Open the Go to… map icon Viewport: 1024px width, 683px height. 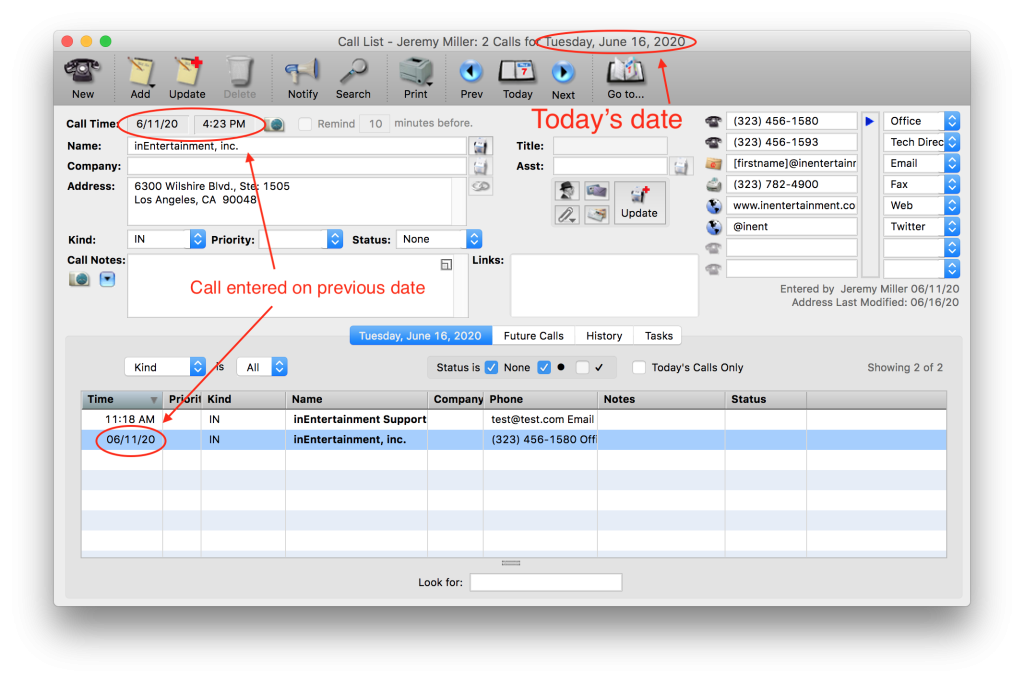click(x=625, y=71)
